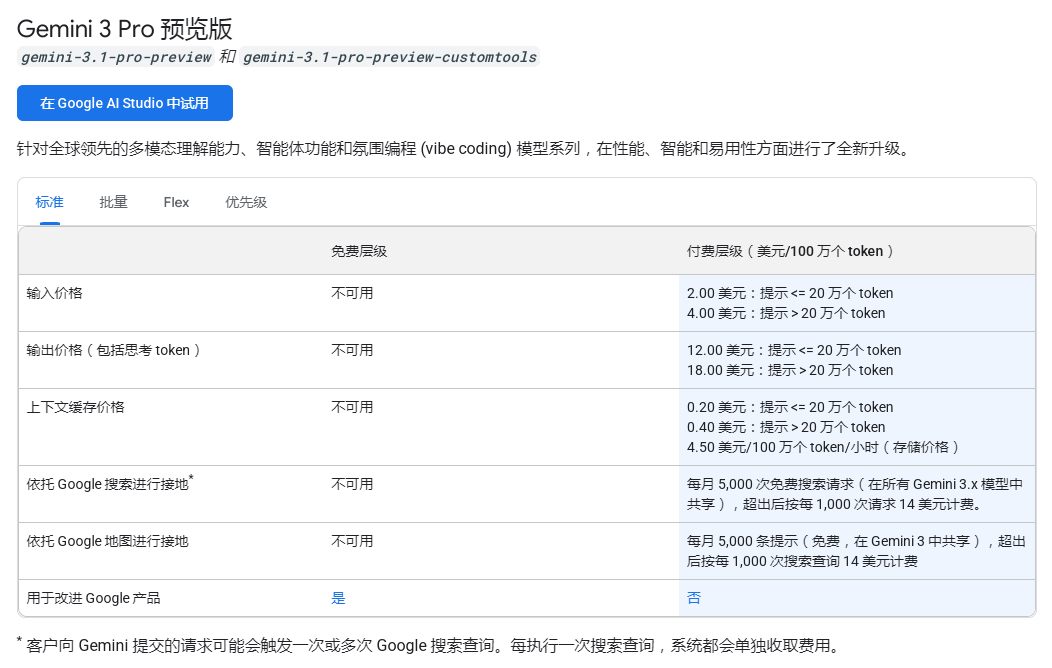This screenshot has width=1052, height=668.
Task: Click the 输出价格（包括思考 token）row label
Action: 113,350
